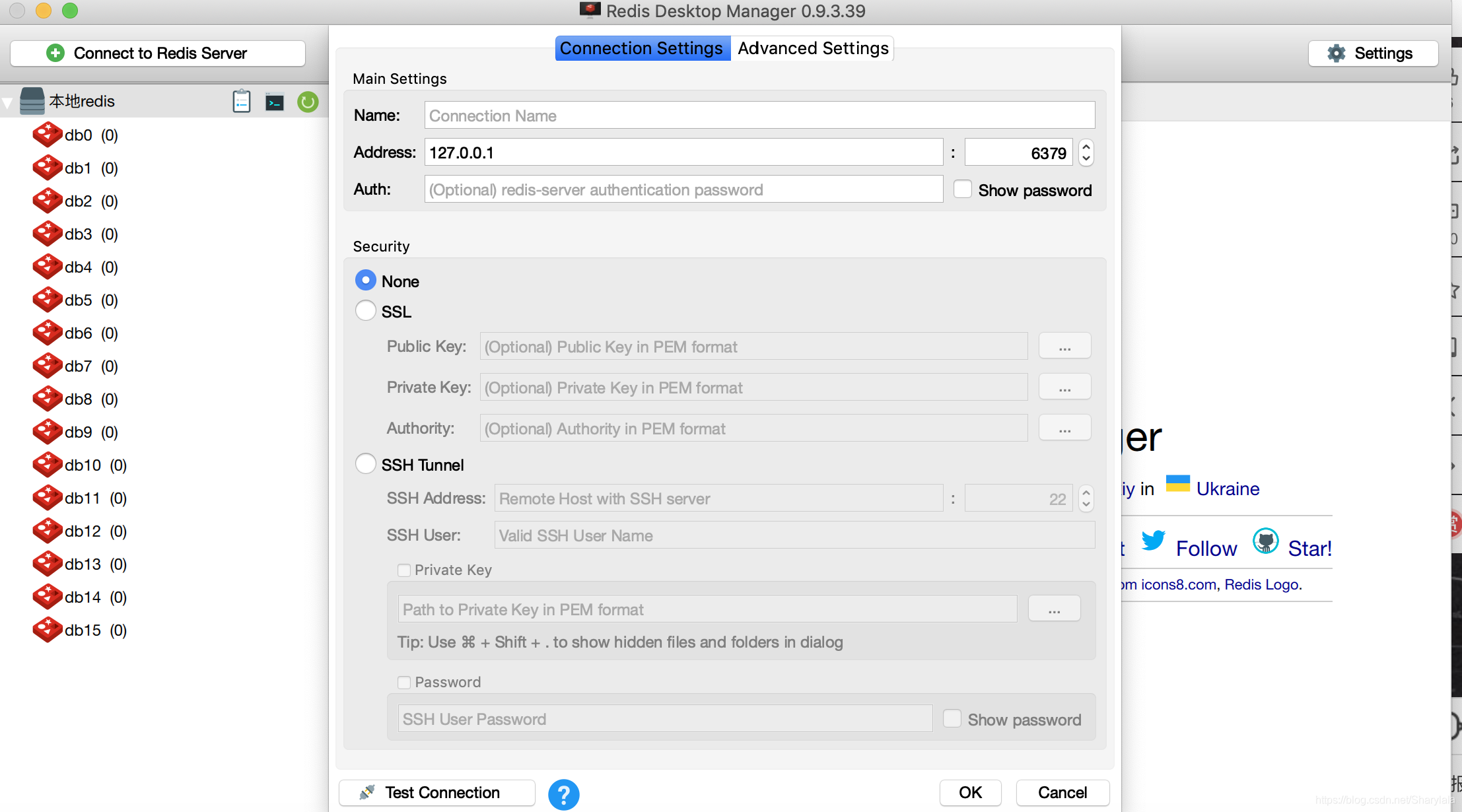The height and width of the screenshot is (812, 1462).
Task: Open the Redis Logo link
Action: coord(1262,585)
